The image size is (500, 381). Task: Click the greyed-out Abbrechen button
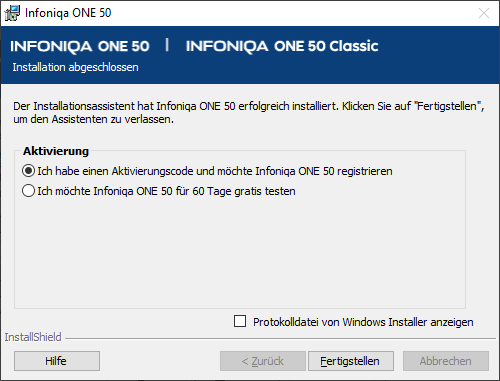coord(446,361)
